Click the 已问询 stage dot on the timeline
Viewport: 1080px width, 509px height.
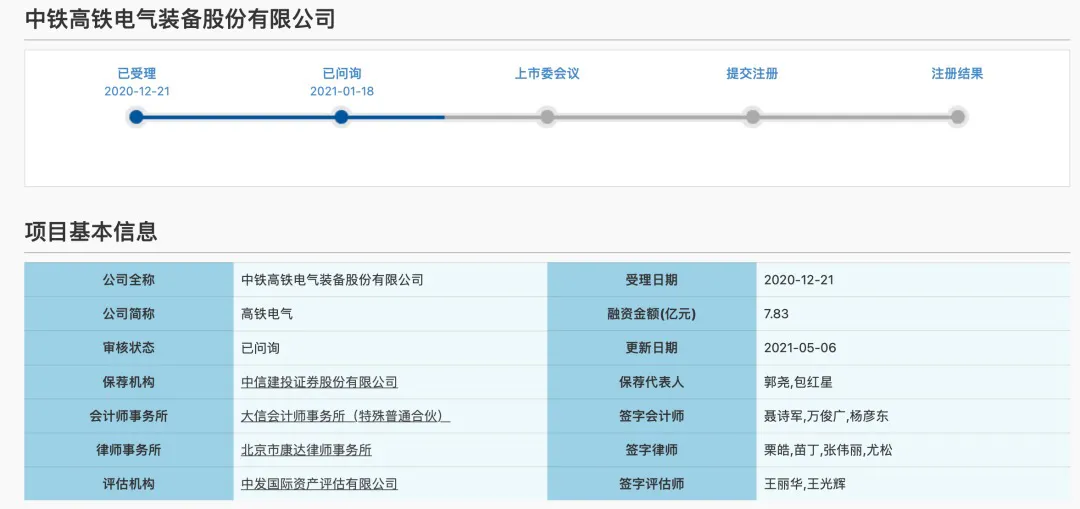point(341,117)
